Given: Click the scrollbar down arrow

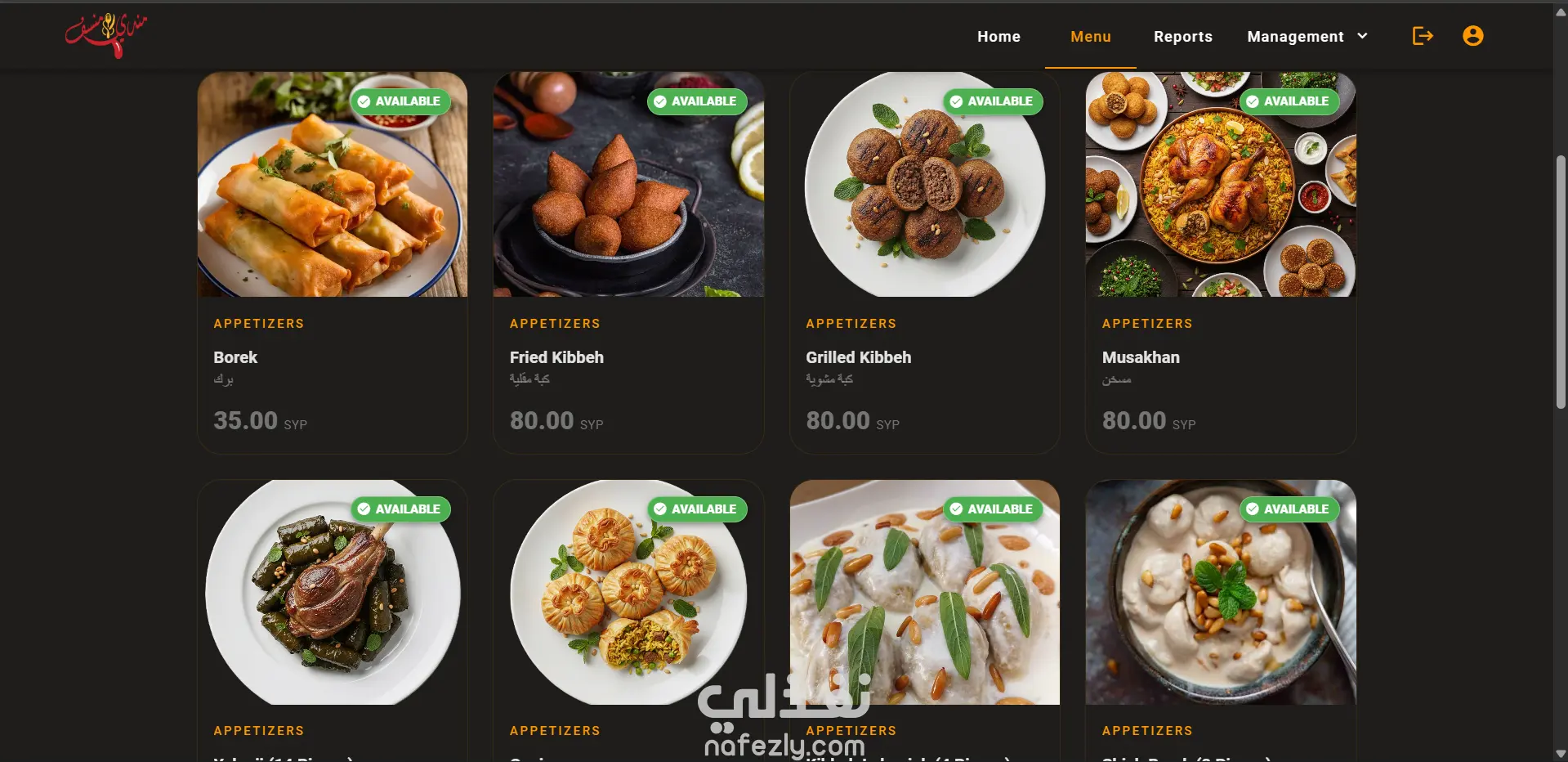Looking at the screenshot, I should point(1560,753).
